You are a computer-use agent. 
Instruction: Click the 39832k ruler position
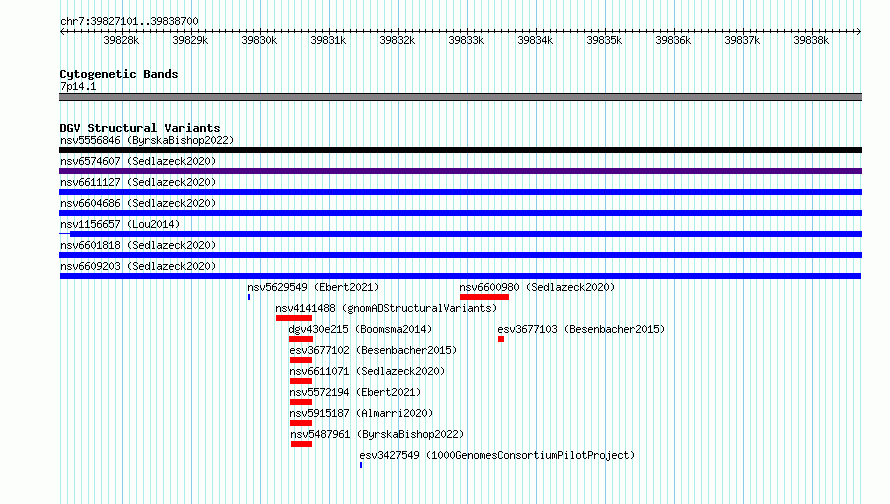(x=397, y=40)
